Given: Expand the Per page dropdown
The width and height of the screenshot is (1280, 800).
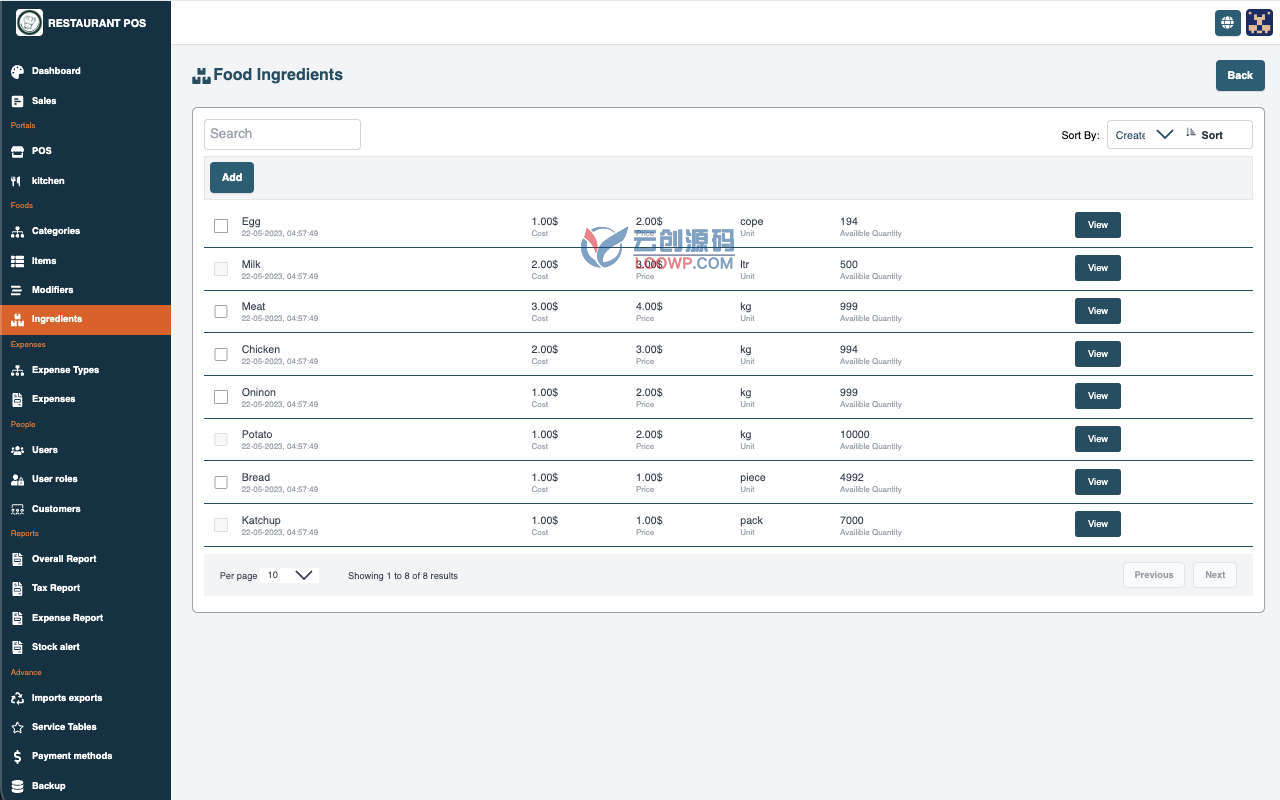Looking at the screenshot, I should 290,575.
